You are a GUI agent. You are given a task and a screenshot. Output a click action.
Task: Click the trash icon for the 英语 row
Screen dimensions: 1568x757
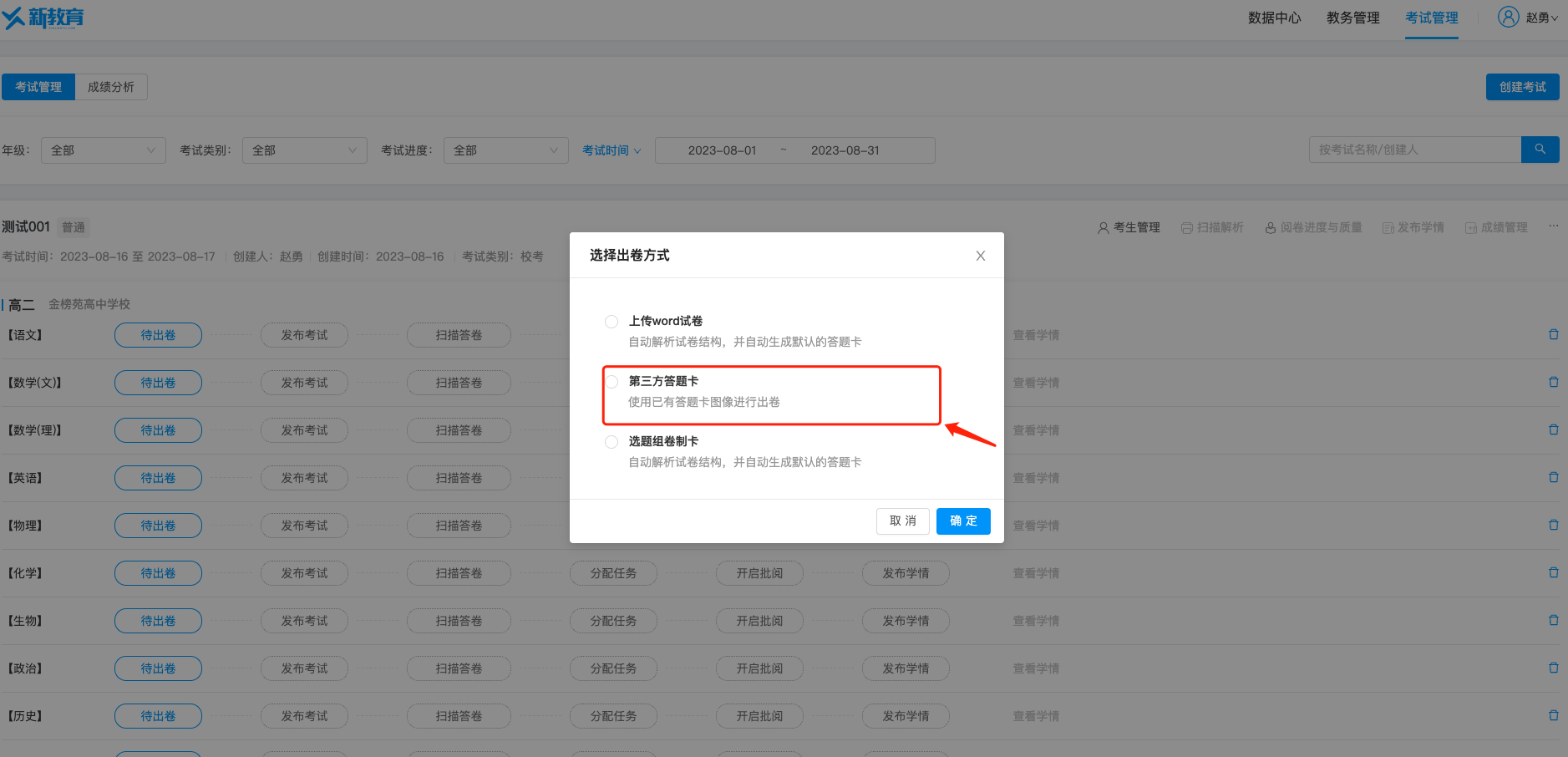click(1553, 477)
